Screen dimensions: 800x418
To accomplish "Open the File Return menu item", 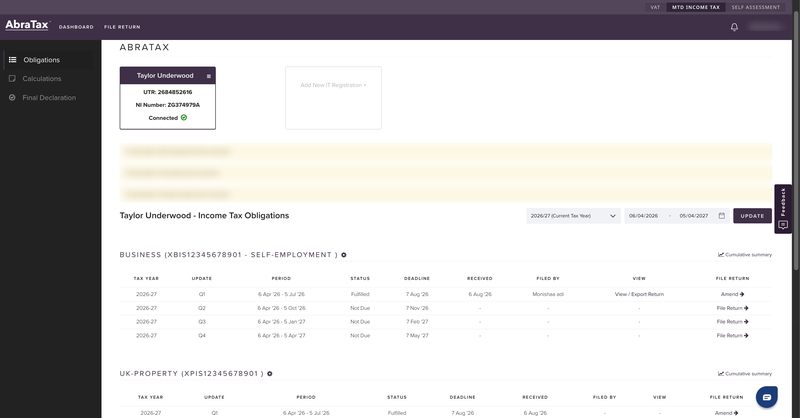I will tap(122, 27).
